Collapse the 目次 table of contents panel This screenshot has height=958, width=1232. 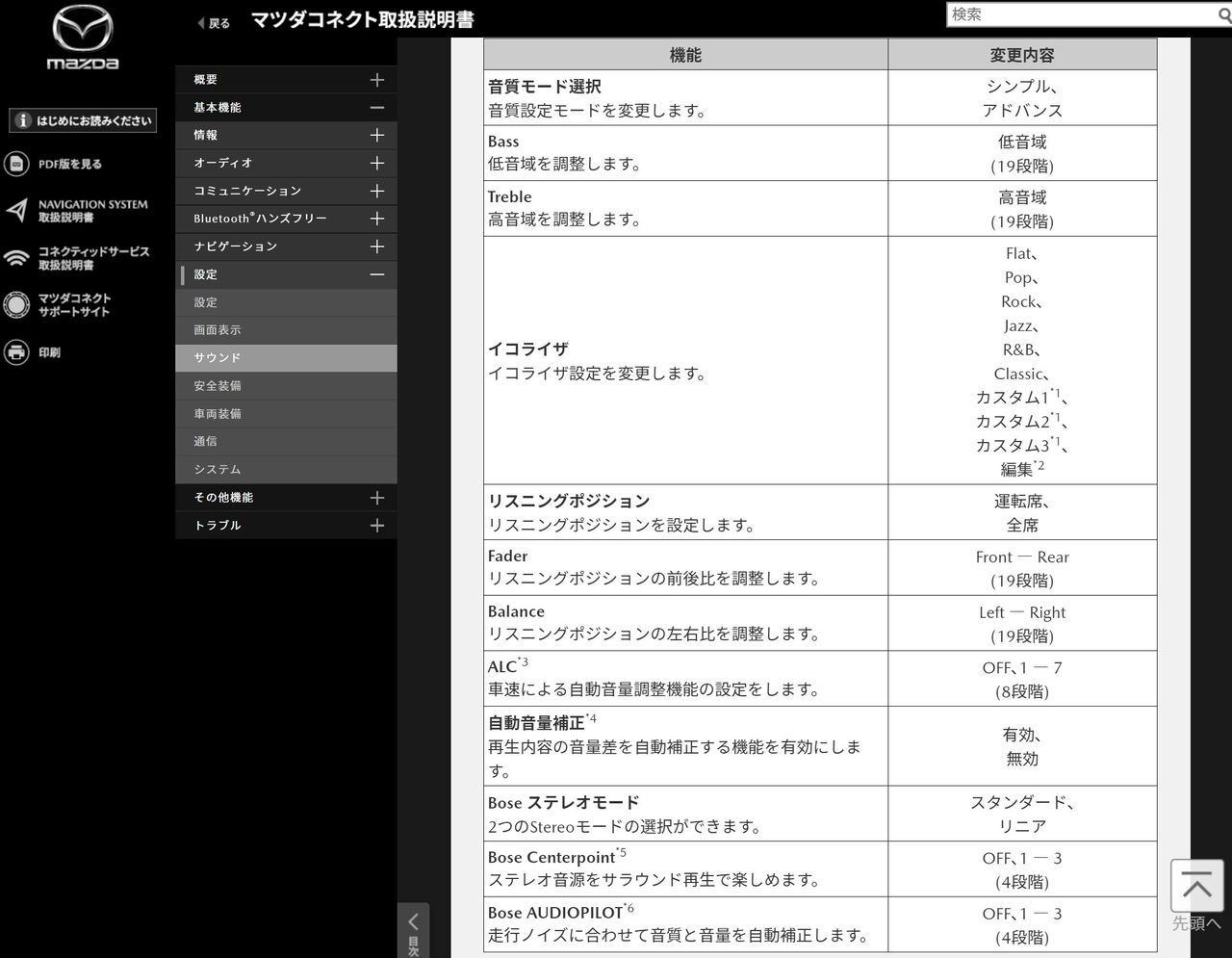coord(413,930)
